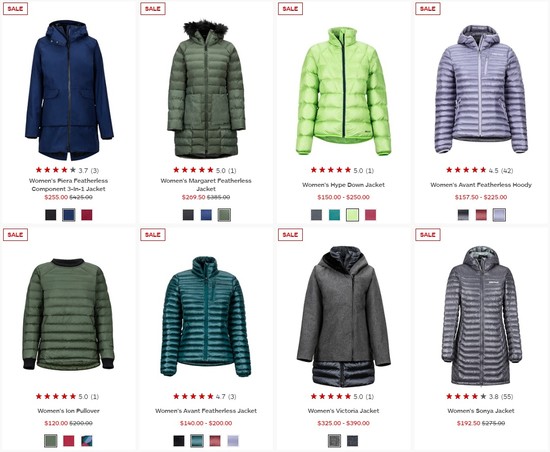The height and width of the screenshot is (452, 550).
Task: Pick red swatch for Avant Featherless Hoody
Action: click(481, 215)
